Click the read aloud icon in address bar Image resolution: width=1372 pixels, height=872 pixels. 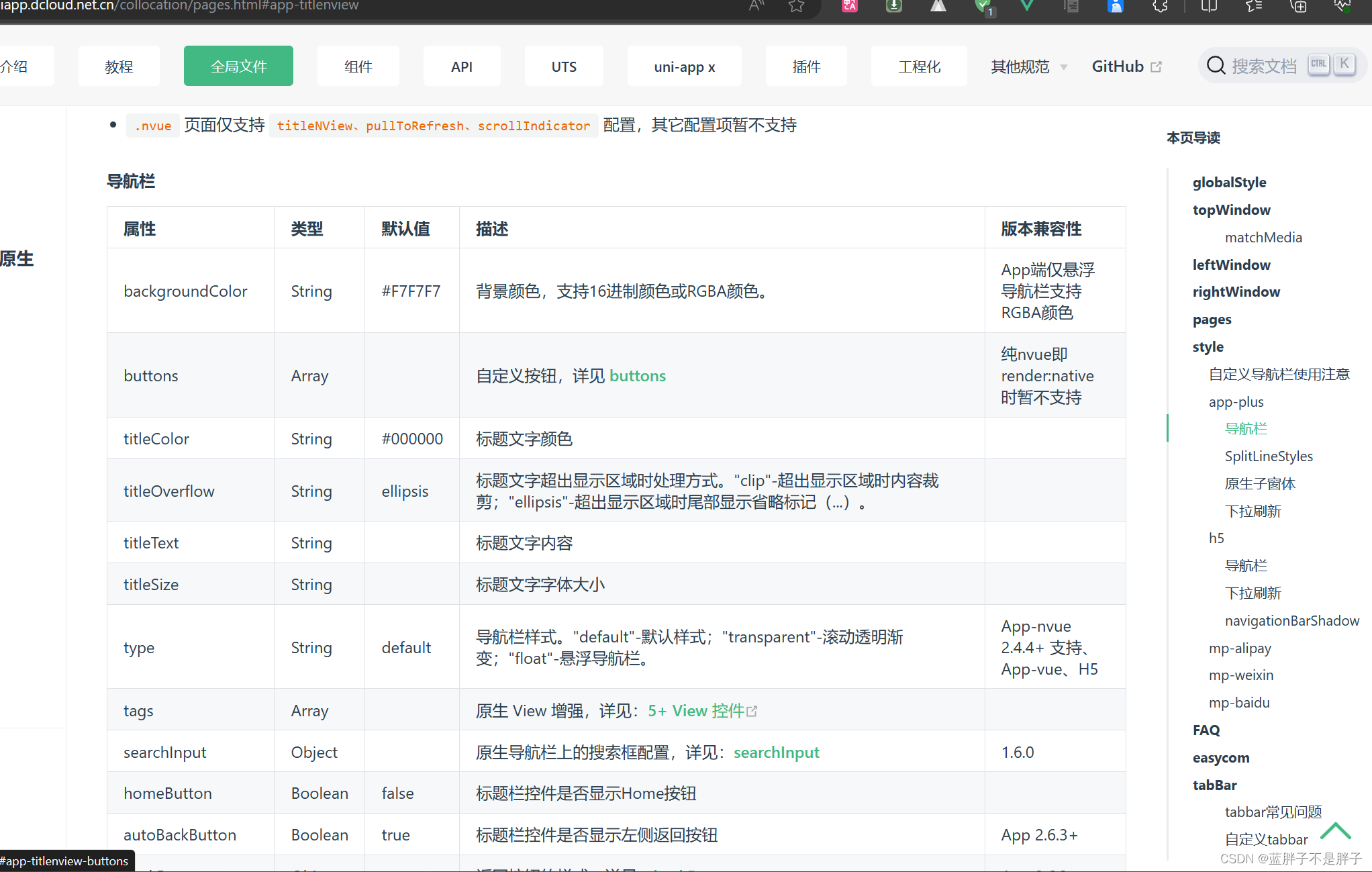756,5
